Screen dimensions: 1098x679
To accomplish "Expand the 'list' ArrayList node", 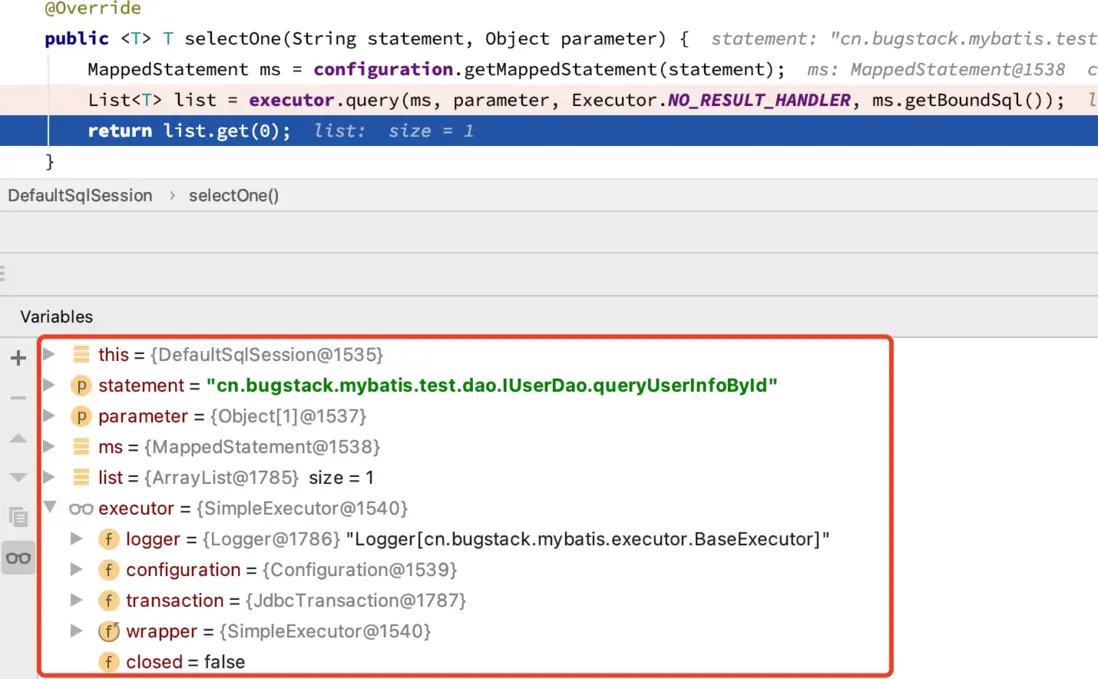I will (x=49, y=477).
